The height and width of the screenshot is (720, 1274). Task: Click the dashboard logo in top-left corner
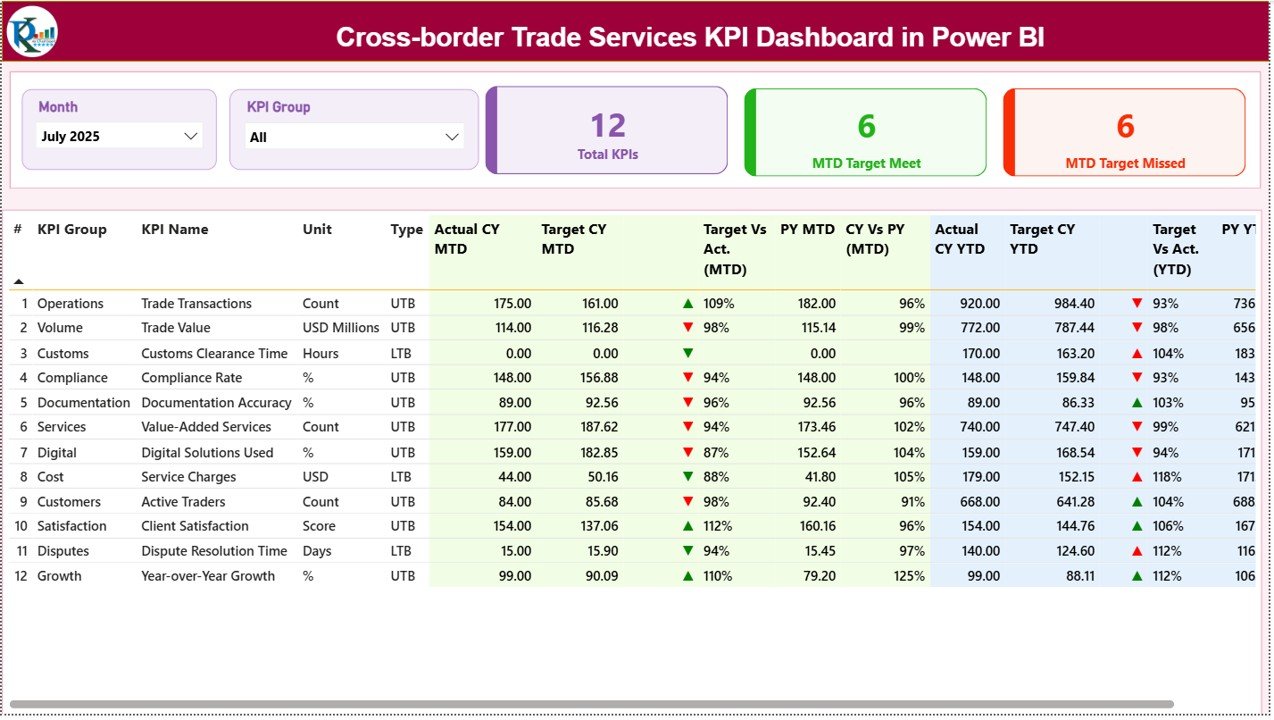[33, 31]
